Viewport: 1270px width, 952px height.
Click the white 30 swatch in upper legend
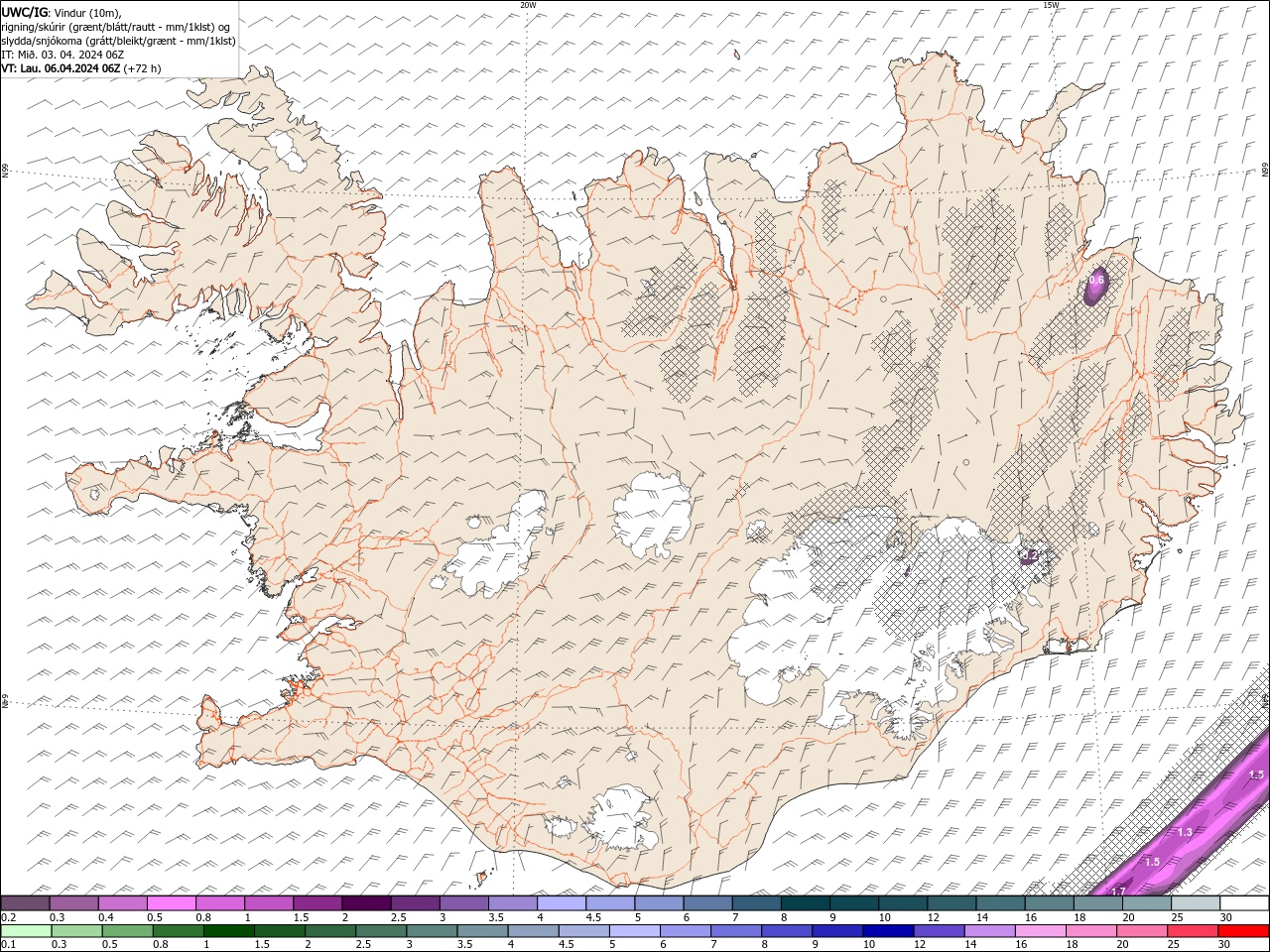tap(1244, 903)
